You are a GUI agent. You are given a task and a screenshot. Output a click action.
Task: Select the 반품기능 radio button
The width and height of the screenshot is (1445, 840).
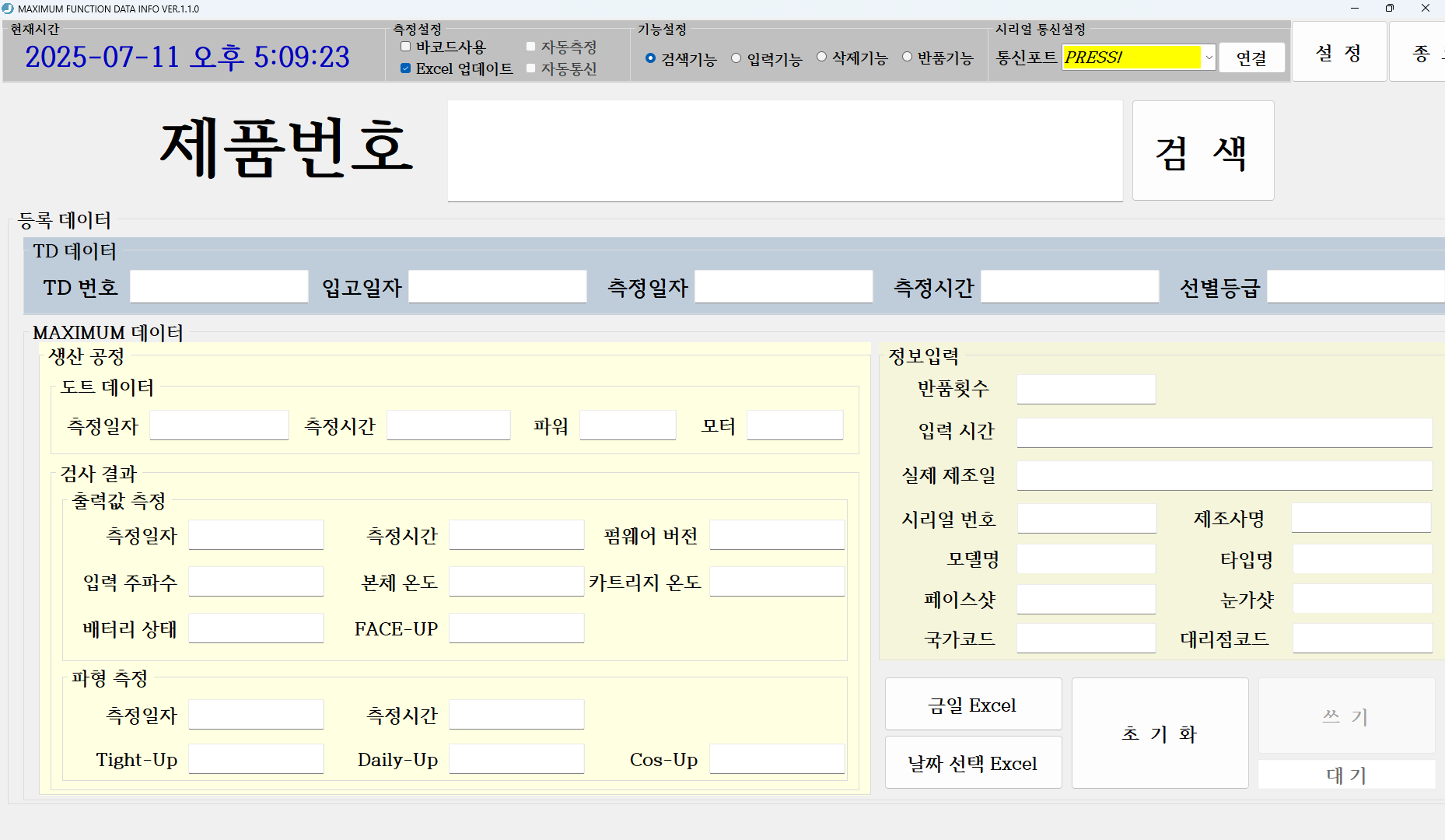coord(907,56)
